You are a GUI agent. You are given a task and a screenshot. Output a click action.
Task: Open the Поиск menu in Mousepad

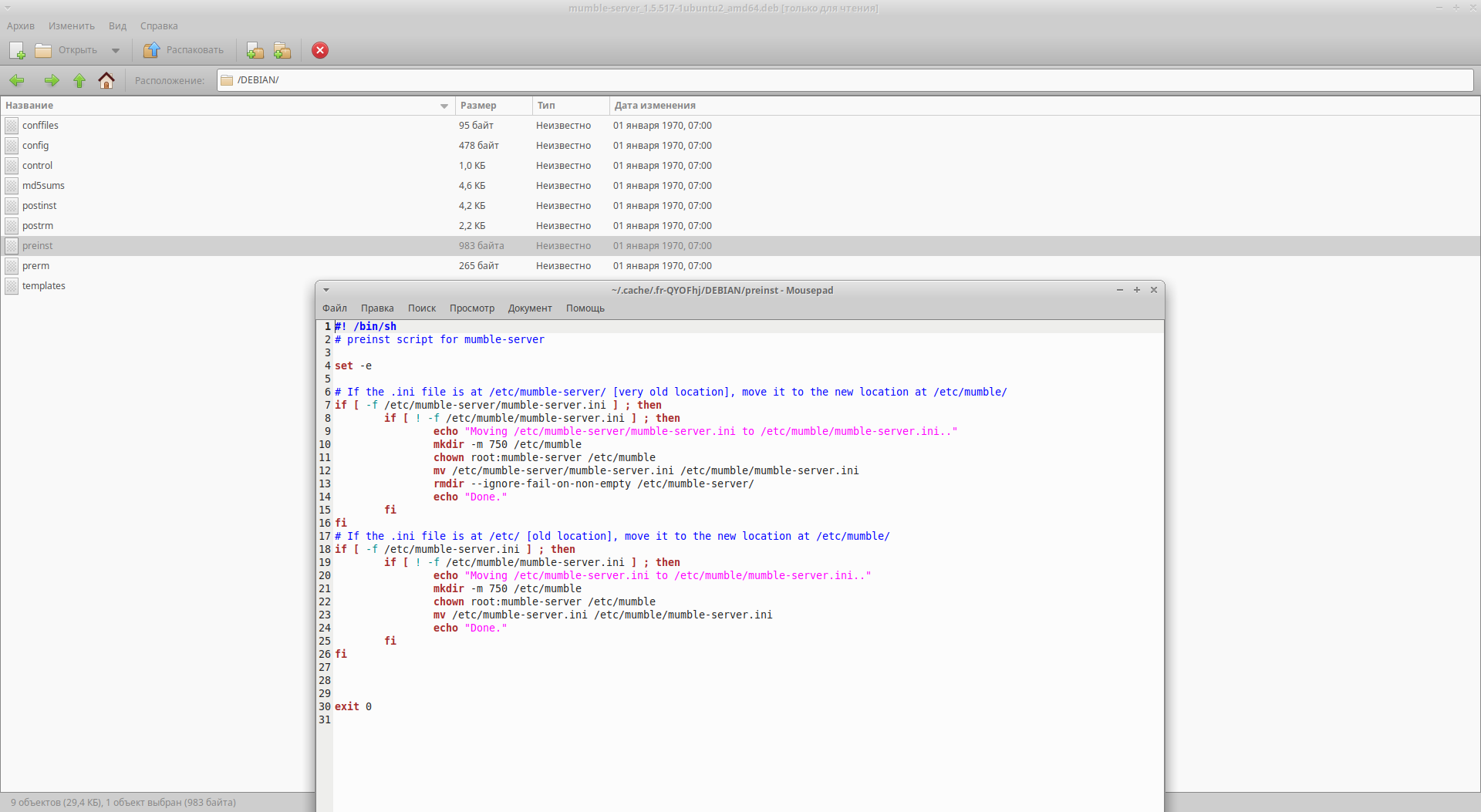point(421,308)
